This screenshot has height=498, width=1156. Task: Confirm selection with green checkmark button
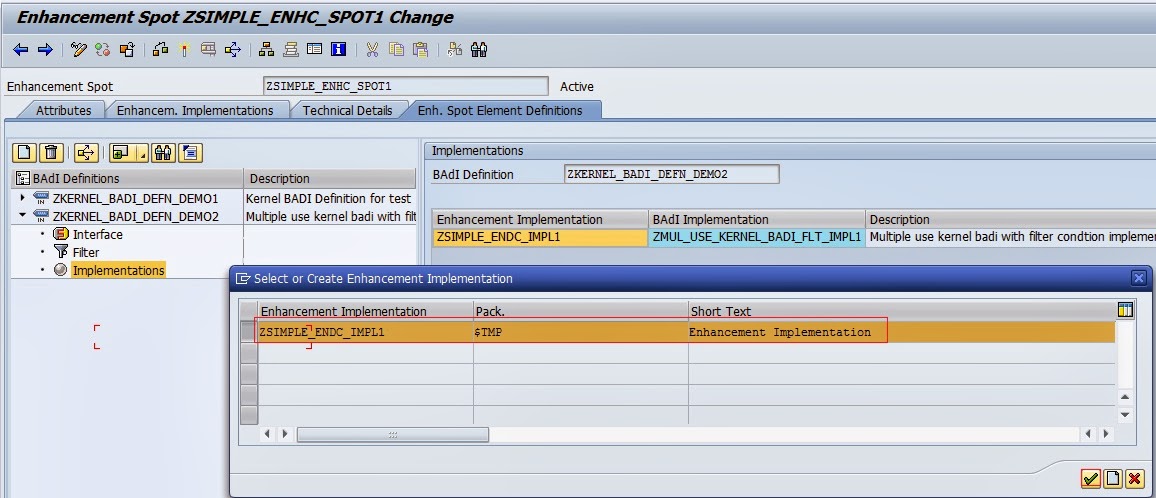point(1090,479)
